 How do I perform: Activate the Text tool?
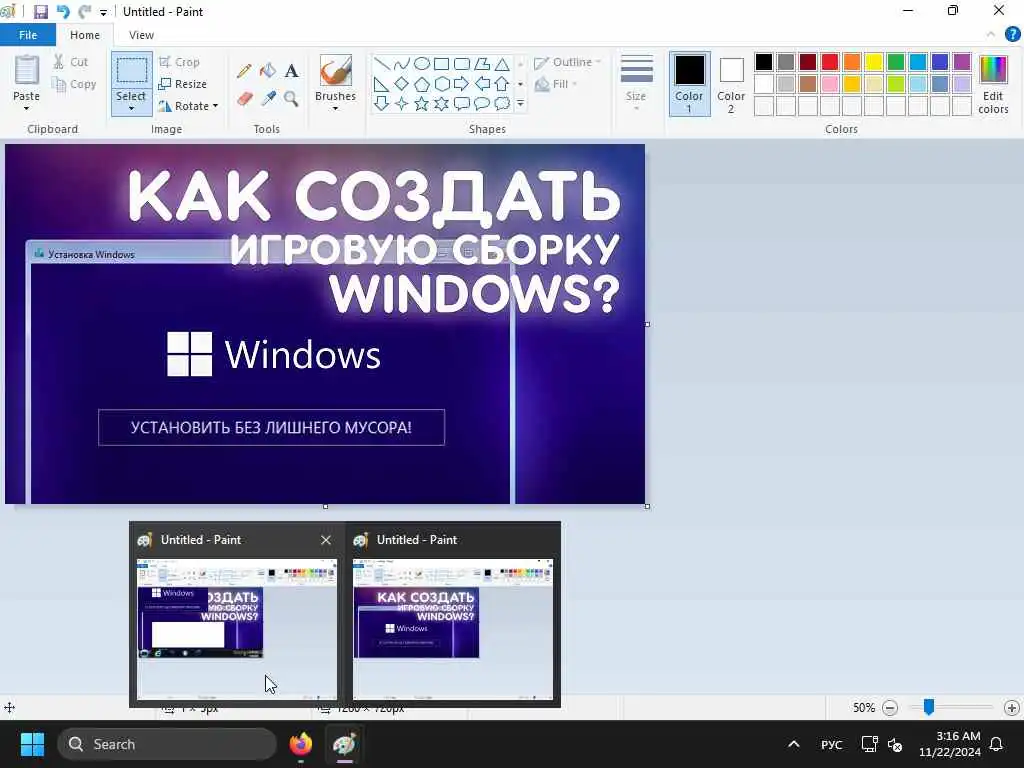click(291, 71)
